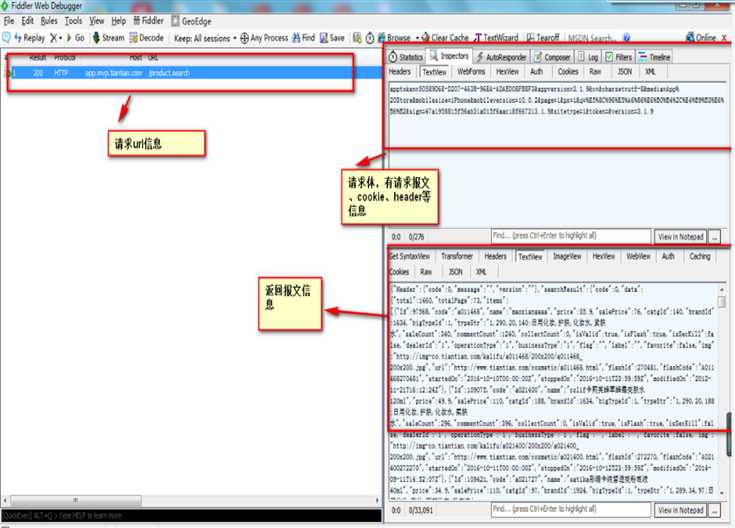Select request WebForms inspector tab
This screenshot has height=528, width=735.
point(471,72)
